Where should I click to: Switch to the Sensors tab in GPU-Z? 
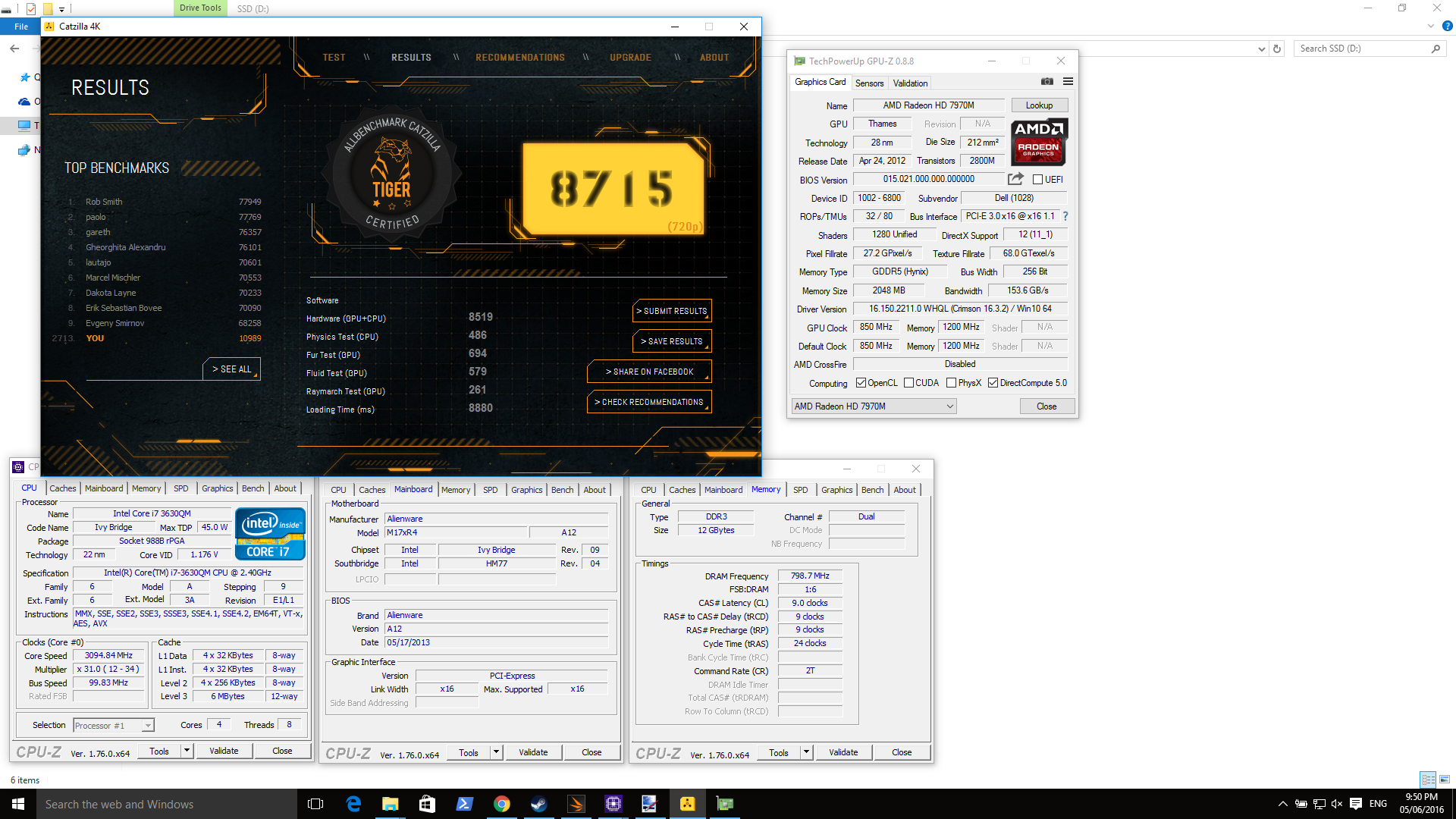869,83
